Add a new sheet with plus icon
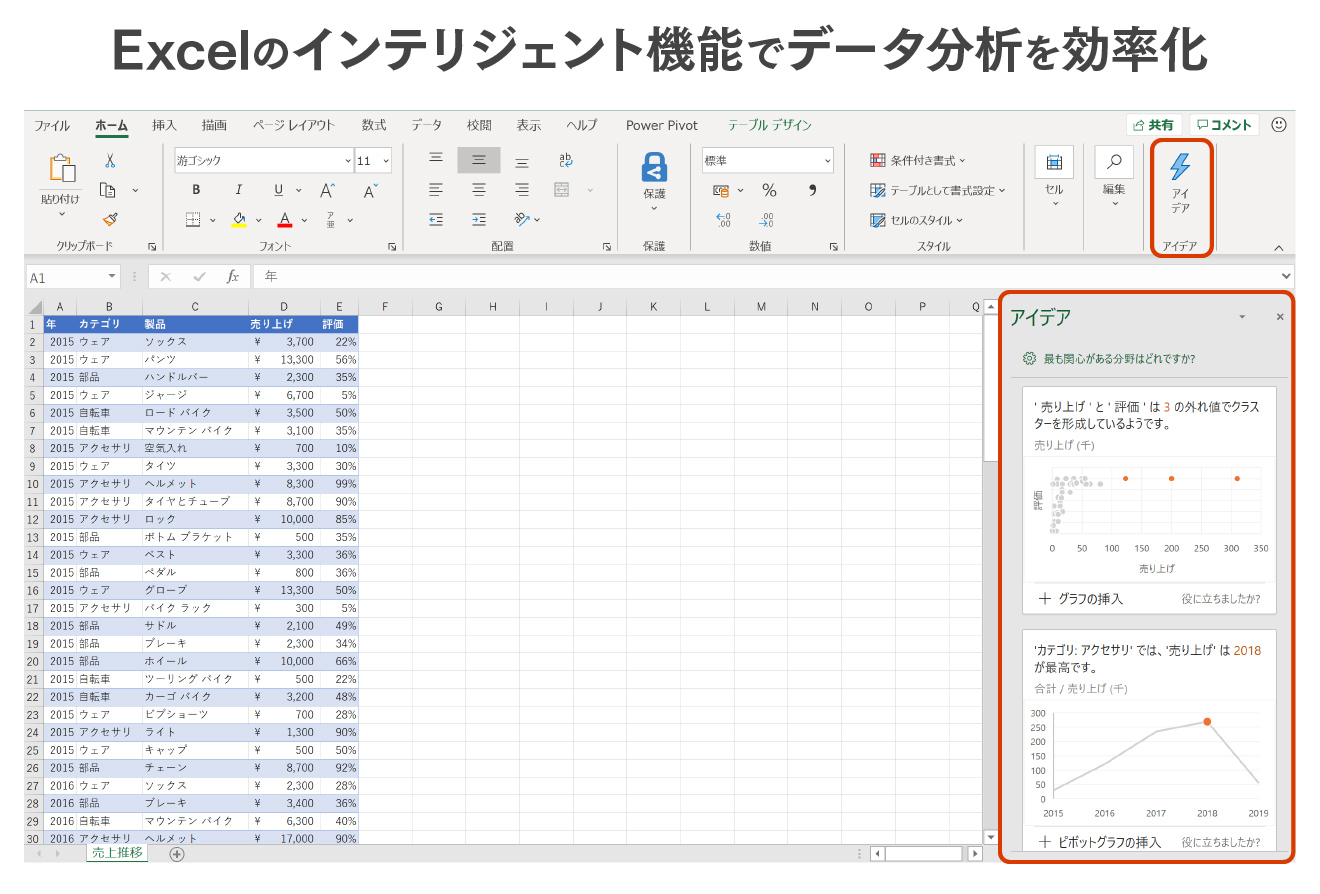Image resolution: width=1320 pixels, height=894 pixels. (177, 854)
